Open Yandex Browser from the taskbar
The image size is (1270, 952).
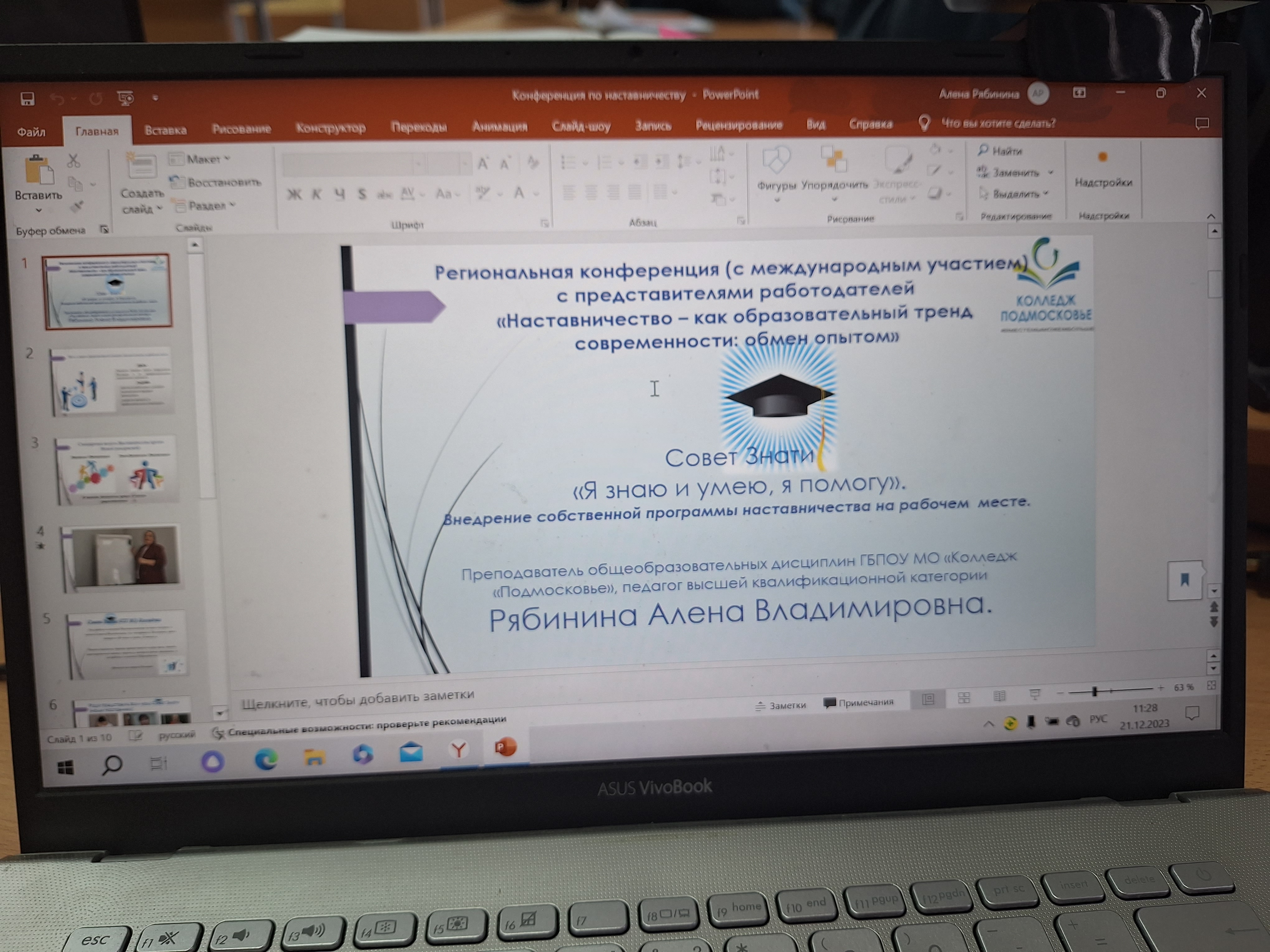click(459, 749)
